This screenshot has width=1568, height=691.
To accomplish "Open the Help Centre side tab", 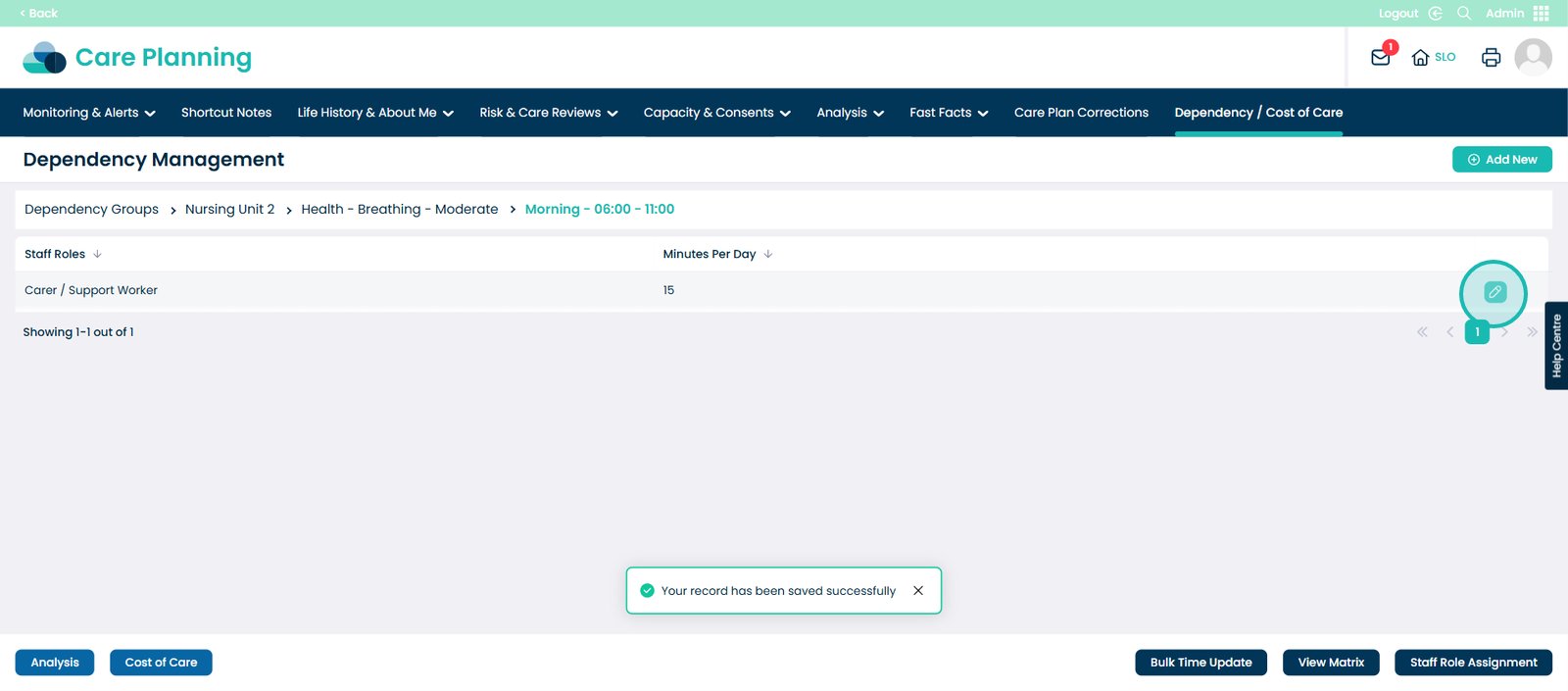I will [x=1555, y=346].
